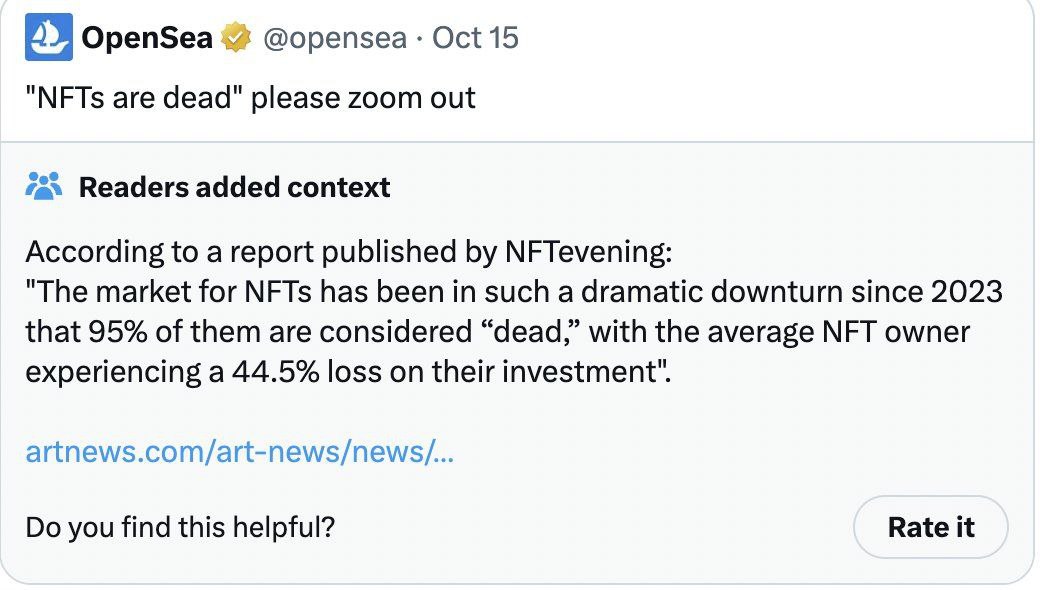The height and width of the screenshot is (590, 1046).
Task: Open the OpenSea display name profile
Action: (147, 37)
